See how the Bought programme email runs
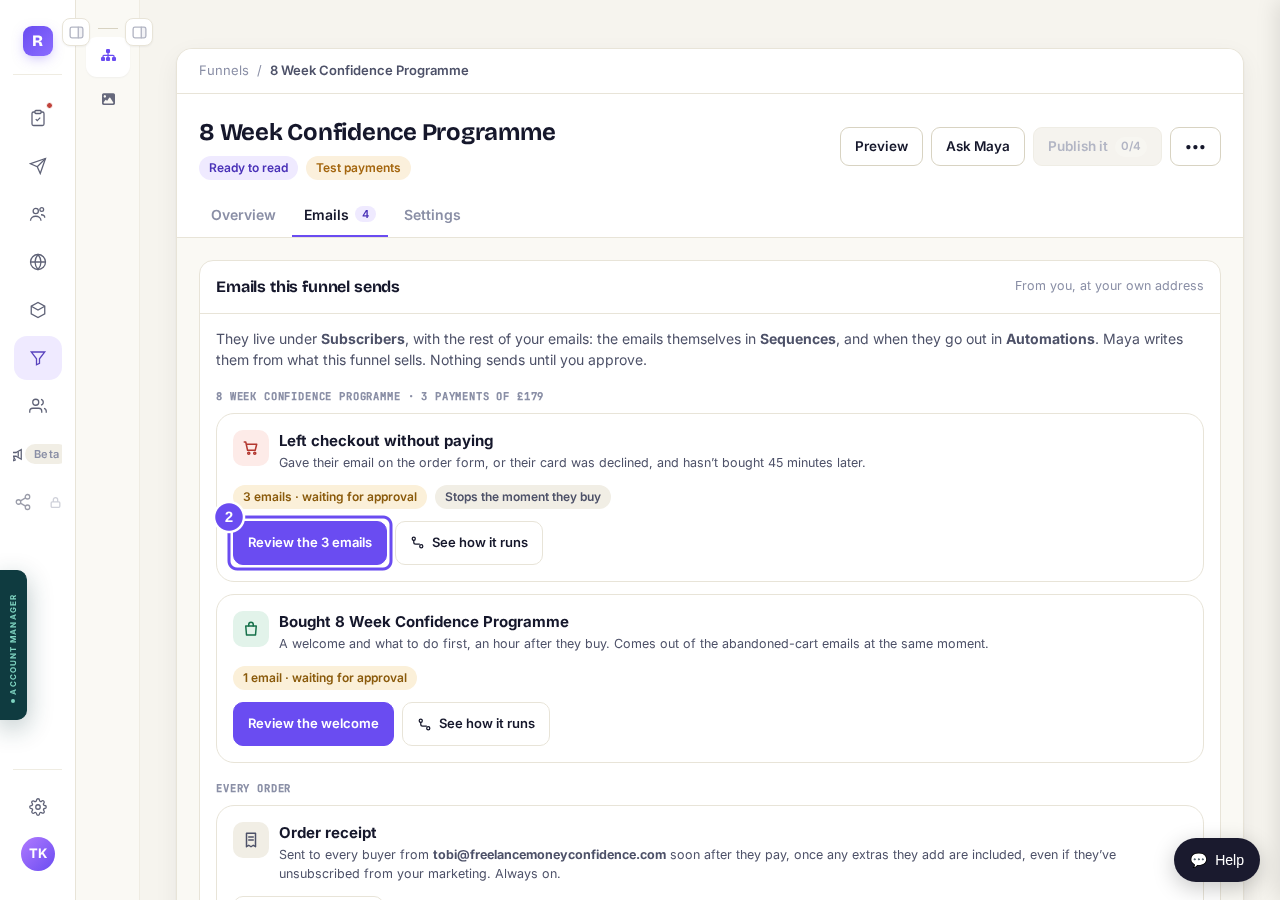This screenshot has width=1280, height=900. click(476, 724)
